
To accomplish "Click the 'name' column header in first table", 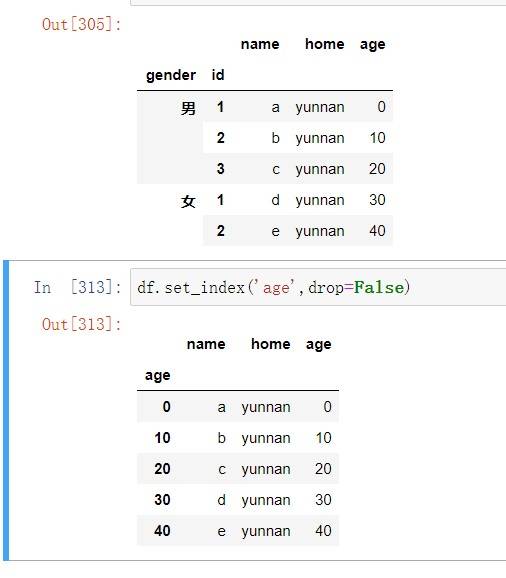I will [260, 44].
